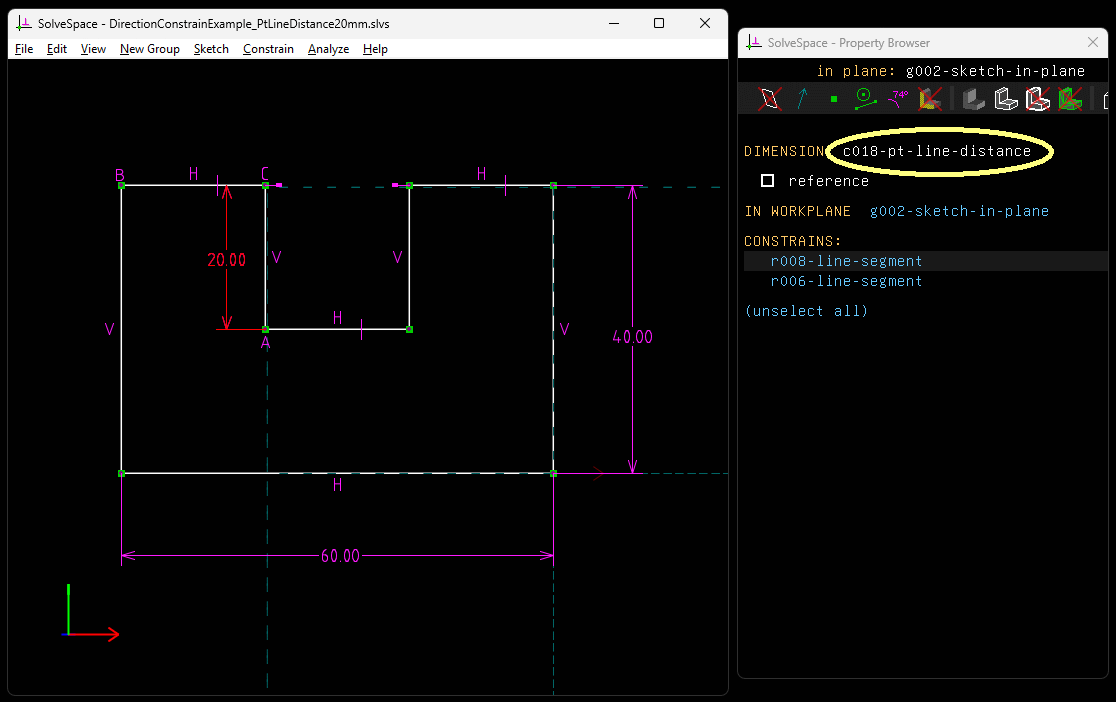The image size is (1116, 702).
Task: Toggle model outline edges icon
Action: [1037, 98]
